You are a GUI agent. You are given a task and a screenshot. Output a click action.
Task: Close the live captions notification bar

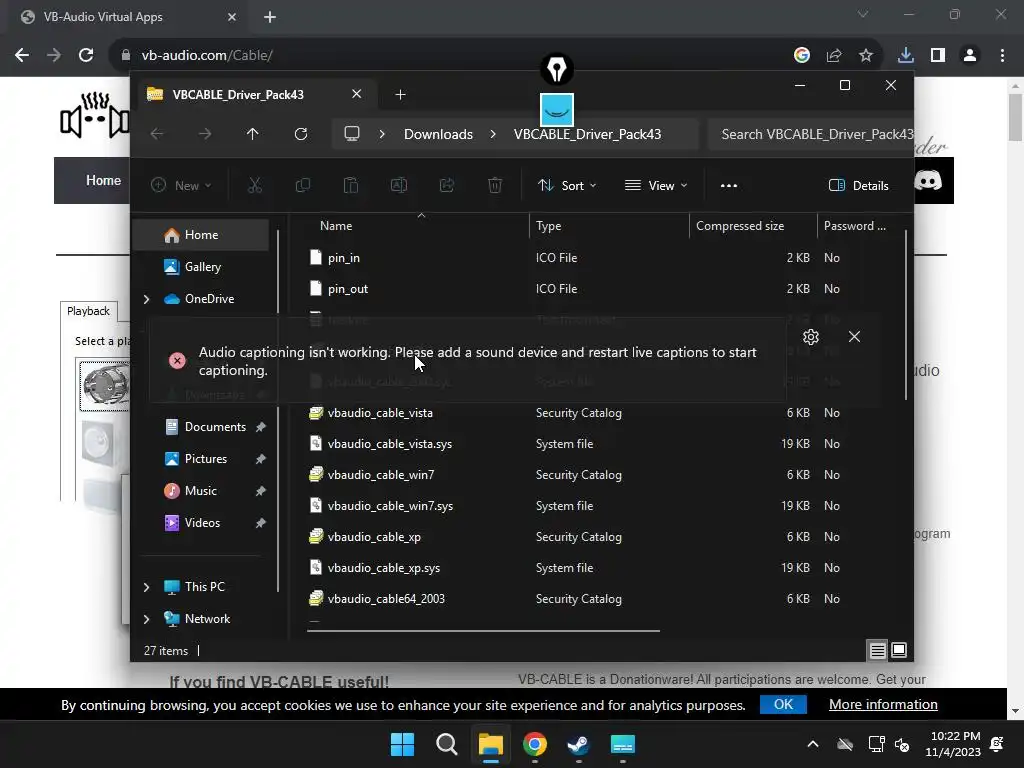click(x=854, y=337)
